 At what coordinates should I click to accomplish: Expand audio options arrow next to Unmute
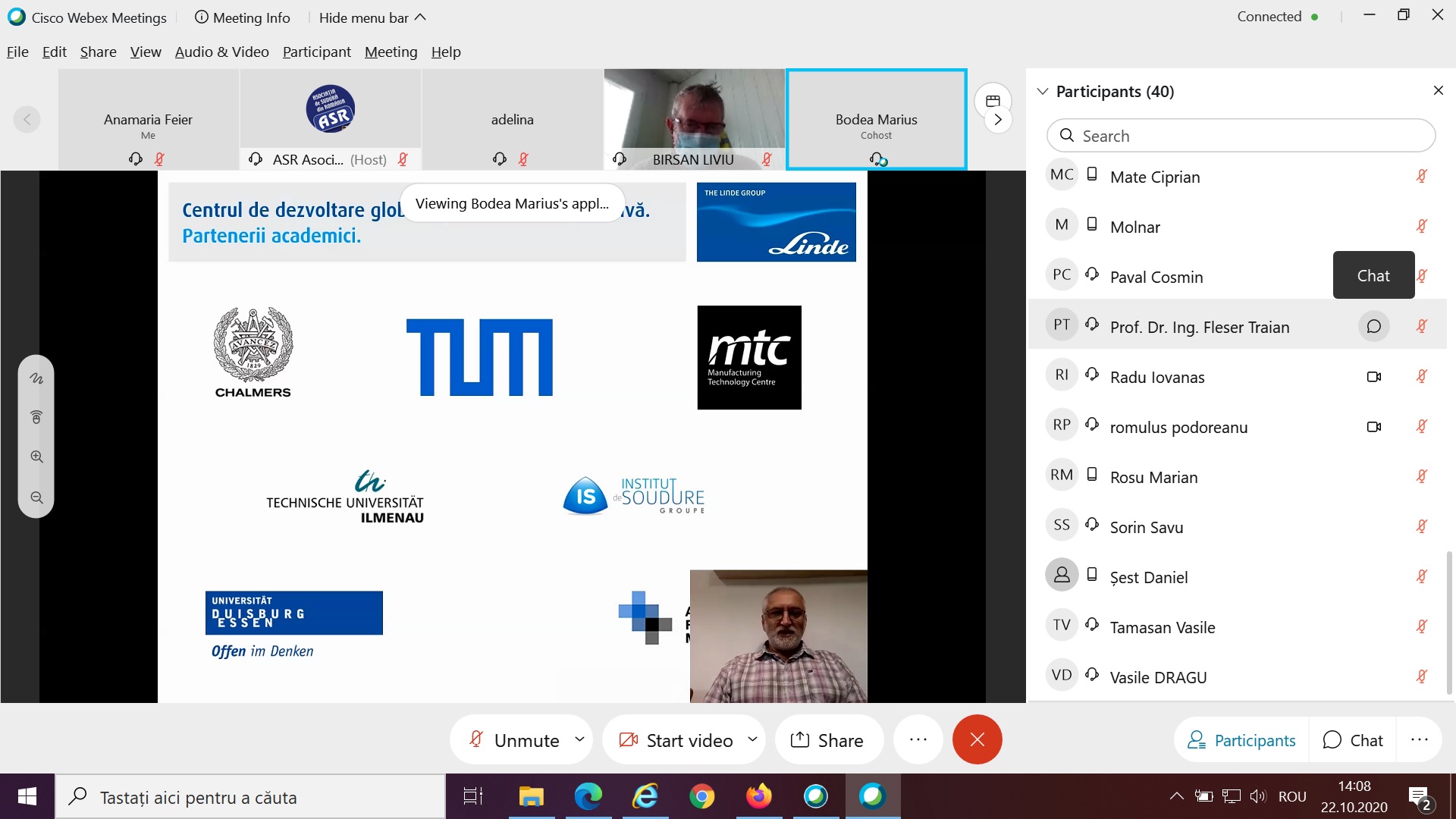580,739
